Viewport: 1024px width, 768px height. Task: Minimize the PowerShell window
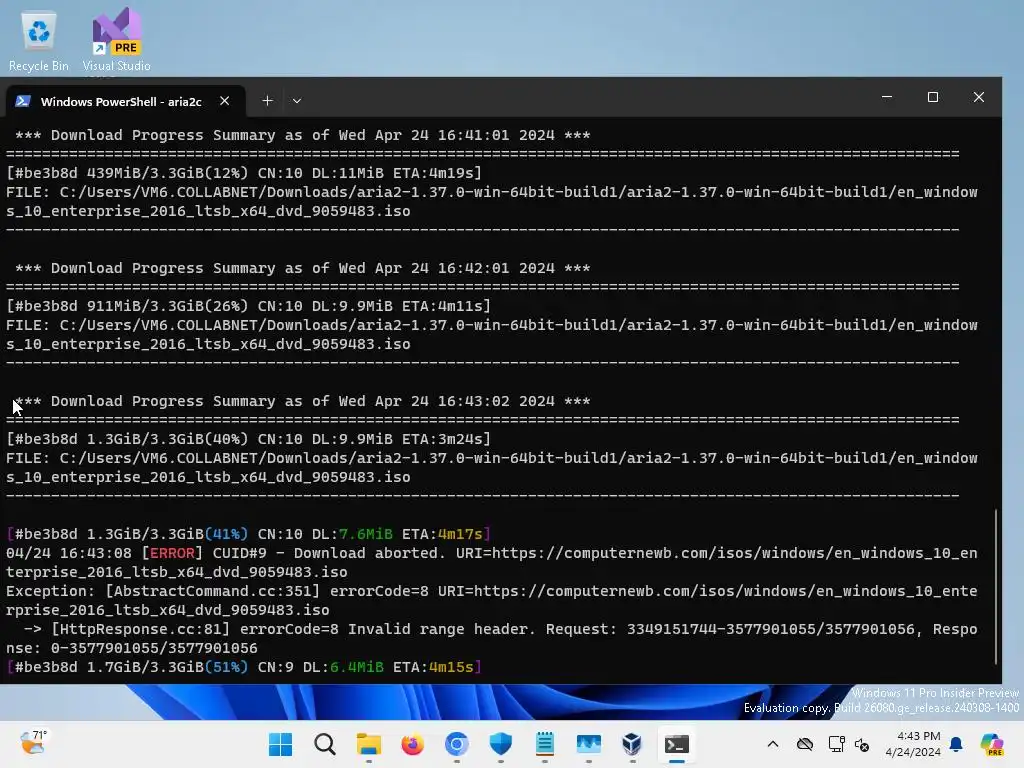point(887,97)
